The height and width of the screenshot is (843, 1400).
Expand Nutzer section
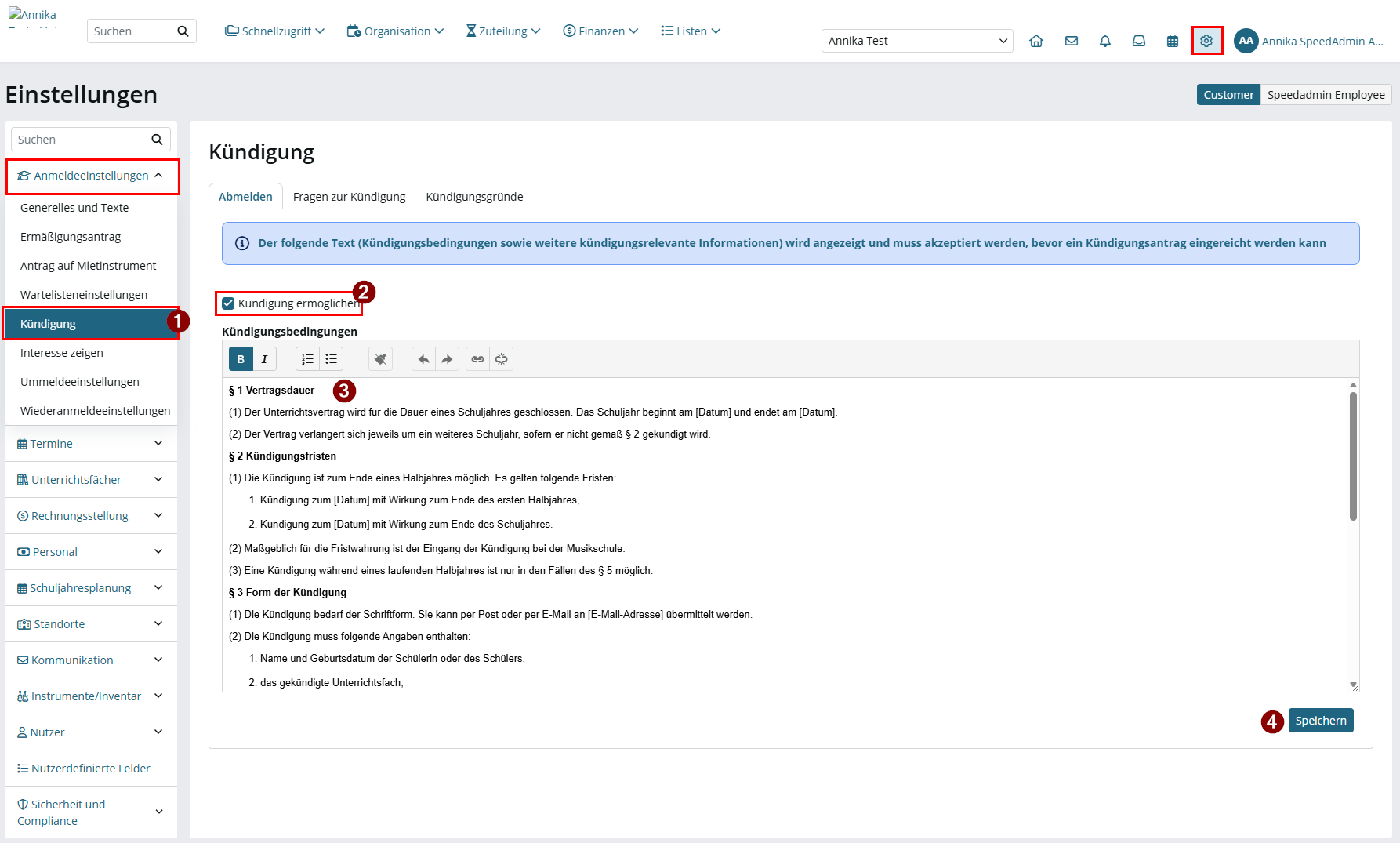pos(91,732)
